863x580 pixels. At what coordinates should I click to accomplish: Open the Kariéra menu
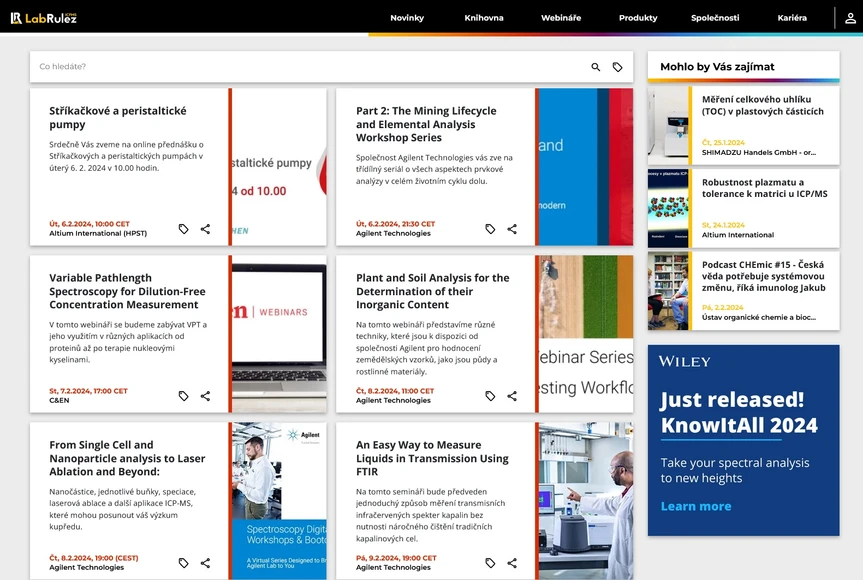tap(792, 18)
